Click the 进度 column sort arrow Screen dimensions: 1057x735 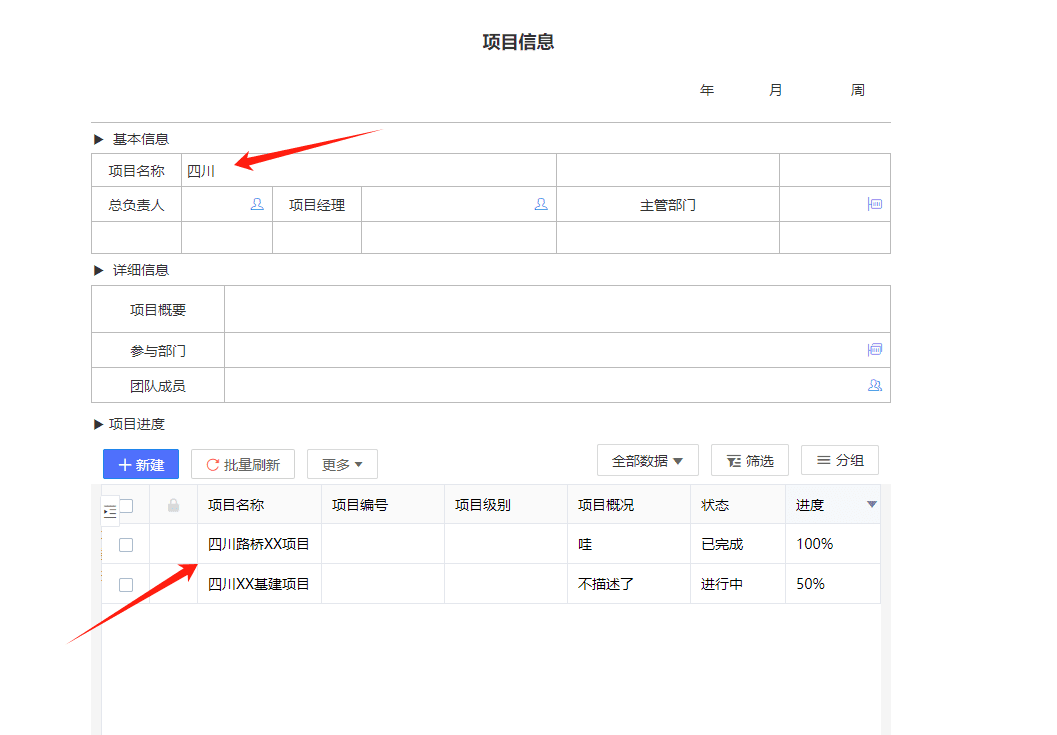pos(871,504)
